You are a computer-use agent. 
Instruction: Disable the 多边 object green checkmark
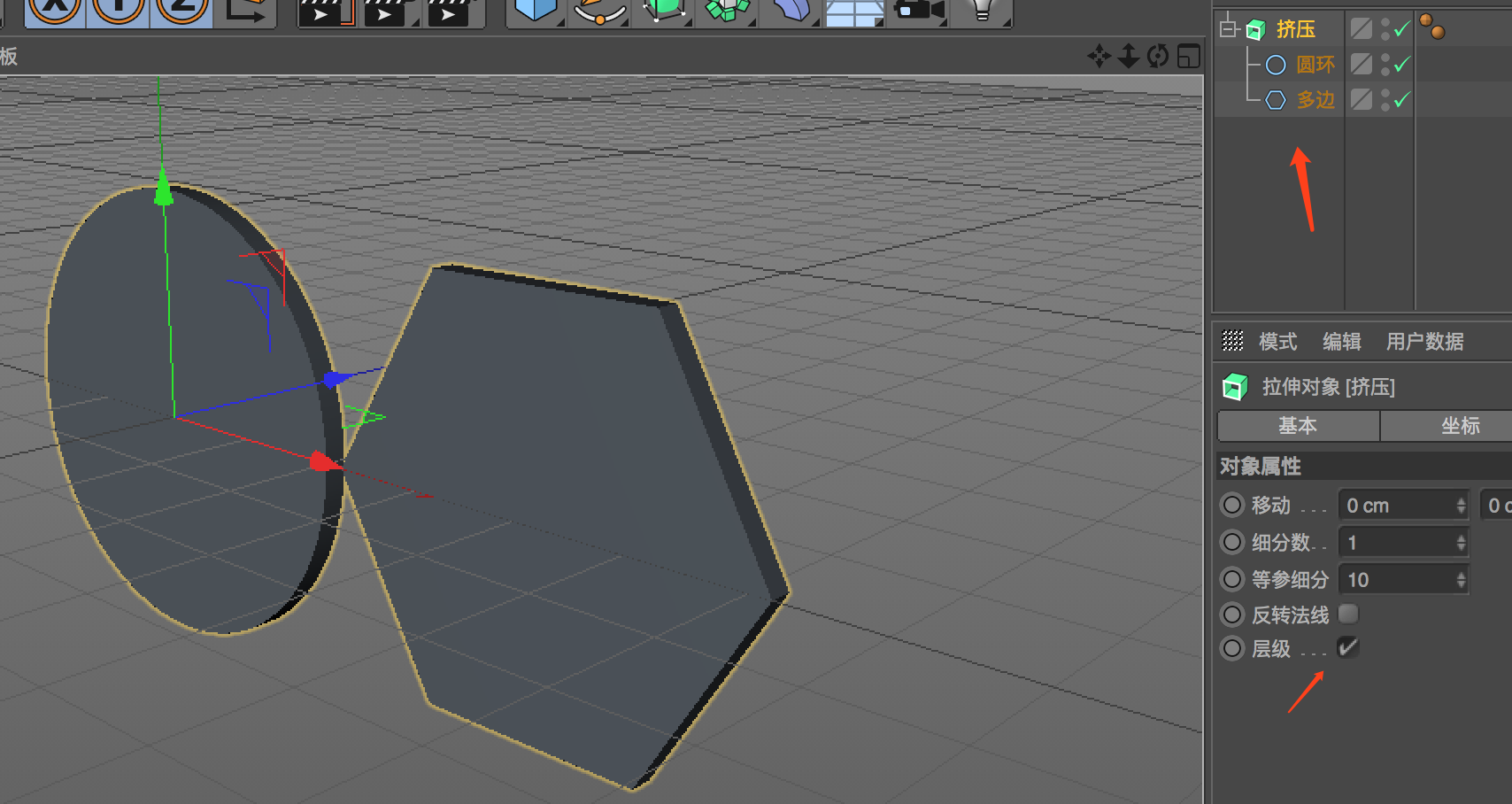point(1401,100)
